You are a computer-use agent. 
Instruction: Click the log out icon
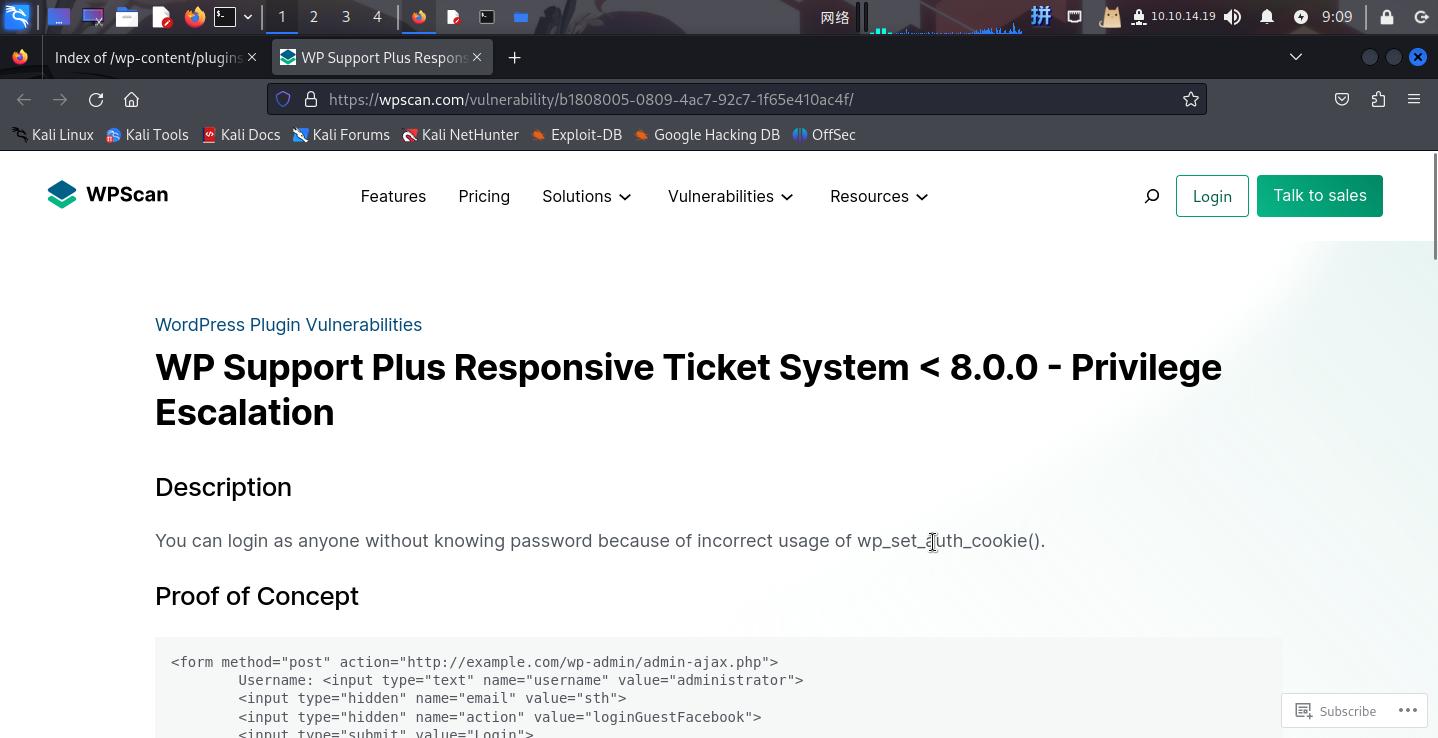coord(1421,17)
